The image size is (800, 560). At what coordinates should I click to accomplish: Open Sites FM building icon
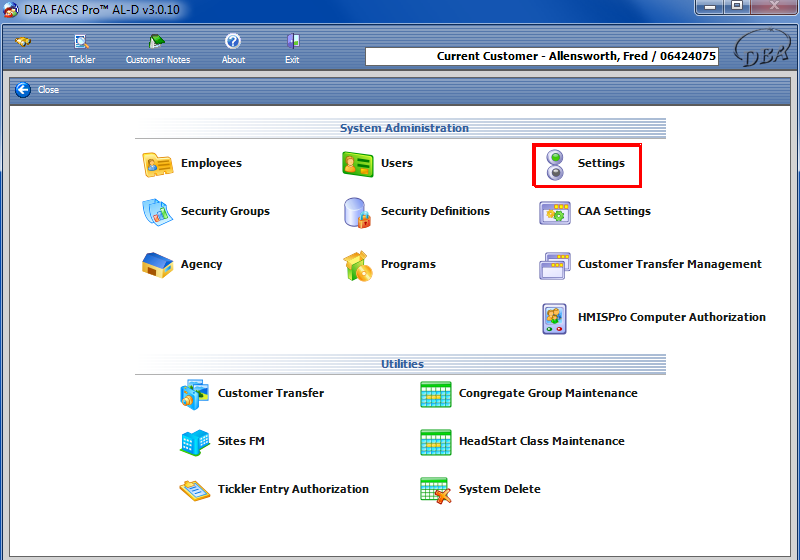pyautogui.click(x=195, y=442)
